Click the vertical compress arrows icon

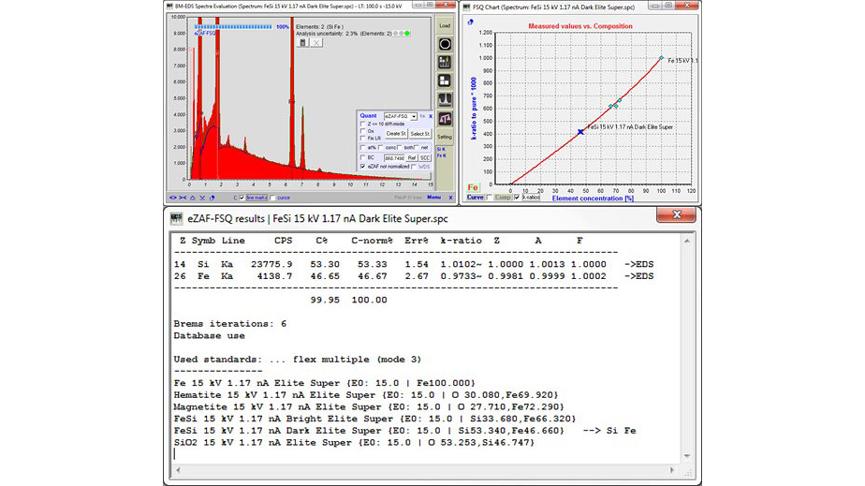202,197
